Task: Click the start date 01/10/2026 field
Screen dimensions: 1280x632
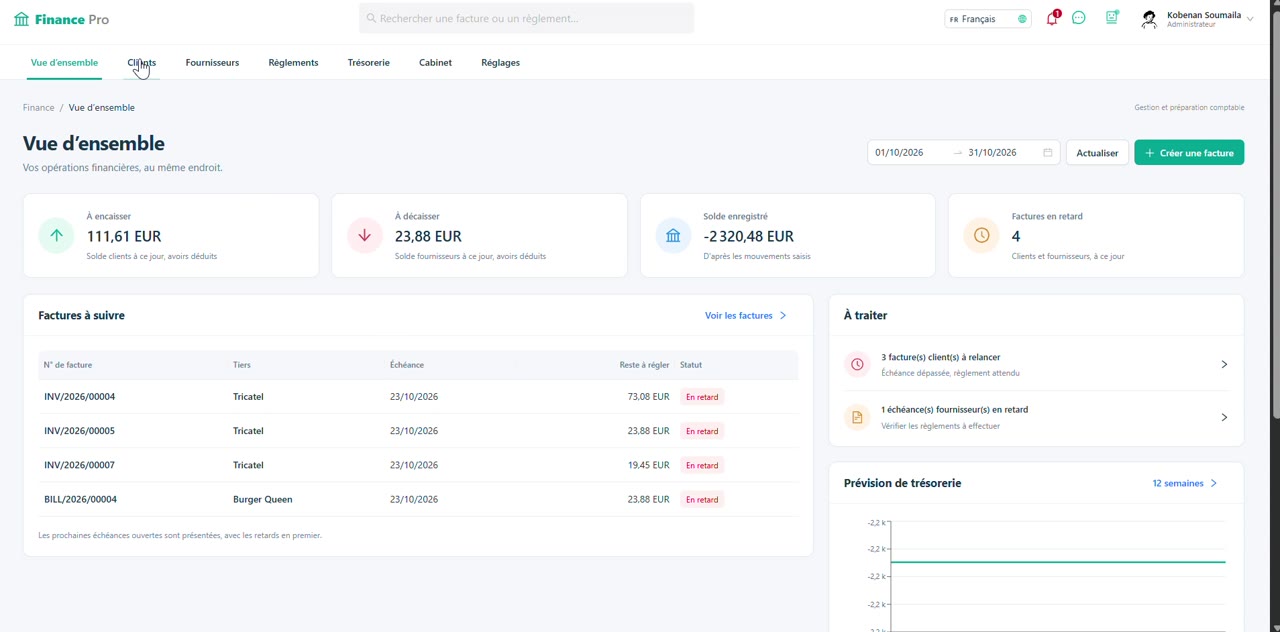Action: coord(899,153)
